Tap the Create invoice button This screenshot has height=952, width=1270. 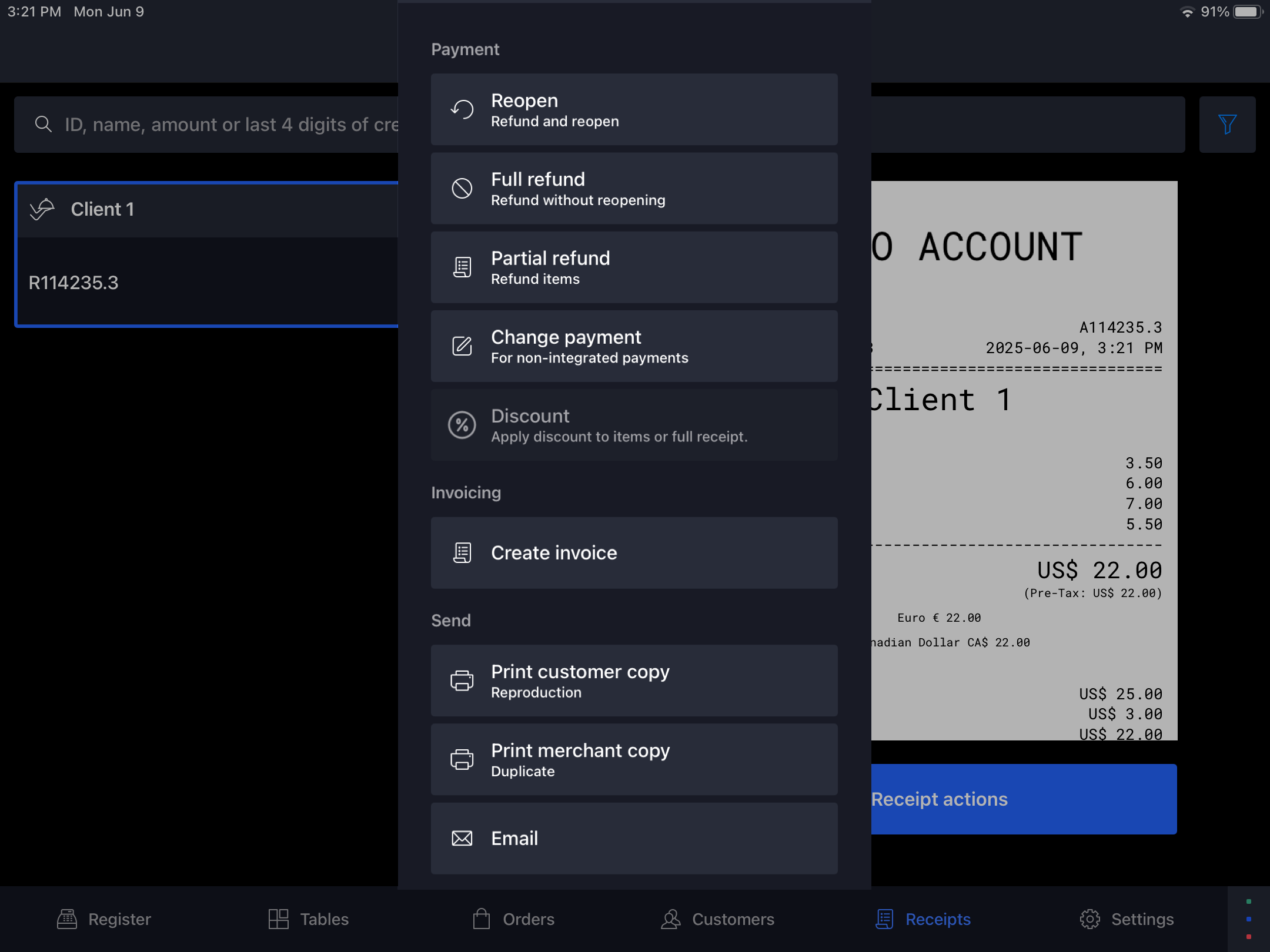(x=634, y=553)
